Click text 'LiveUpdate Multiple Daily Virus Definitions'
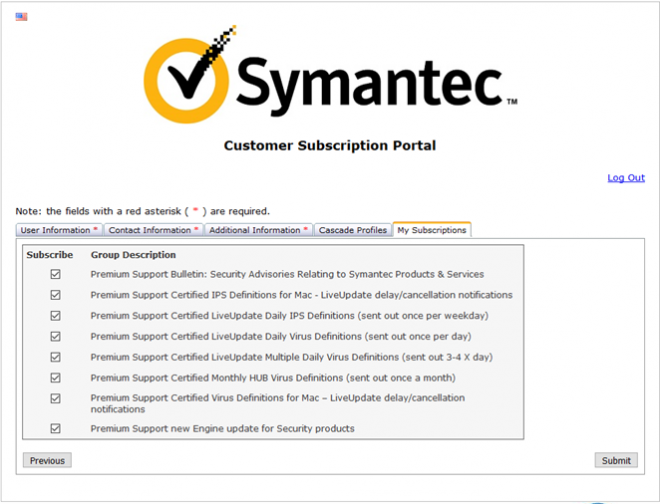The height and width of the screenshot is (504, 660). coord(305,357)
